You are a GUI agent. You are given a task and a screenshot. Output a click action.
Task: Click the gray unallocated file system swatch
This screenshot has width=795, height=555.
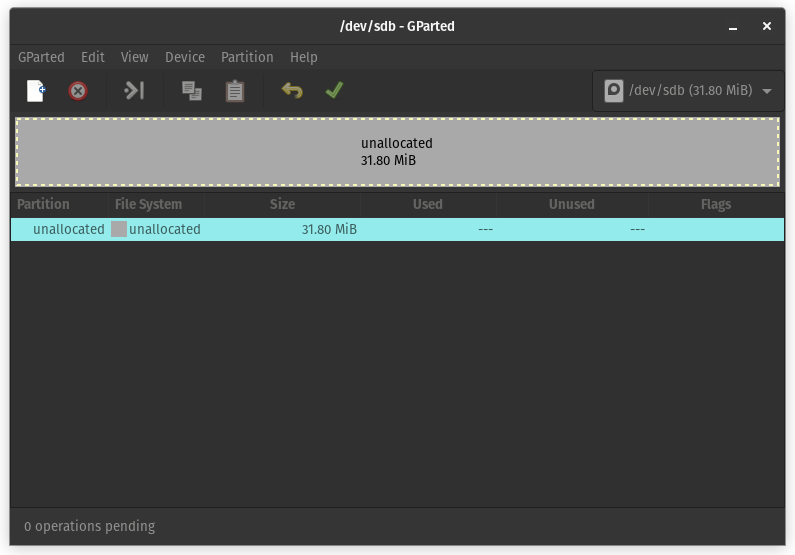click(119, 229)
